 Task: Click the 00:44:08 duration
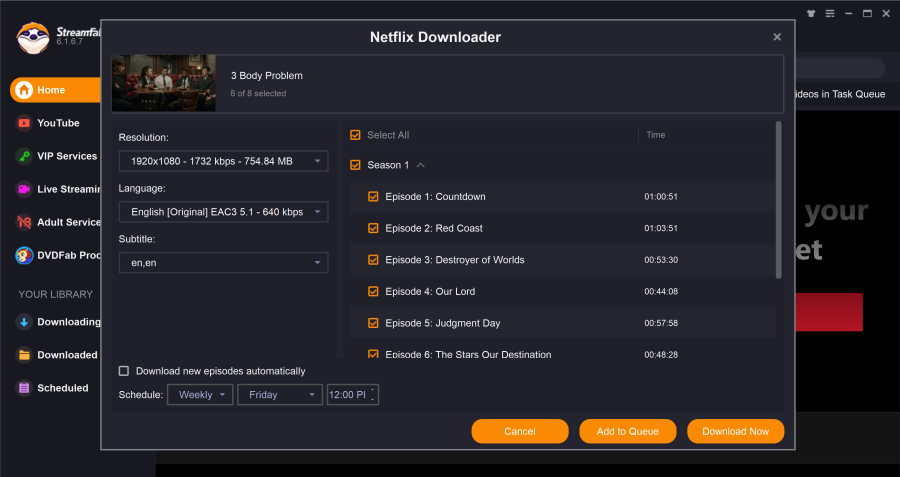(x=661, y=292)
